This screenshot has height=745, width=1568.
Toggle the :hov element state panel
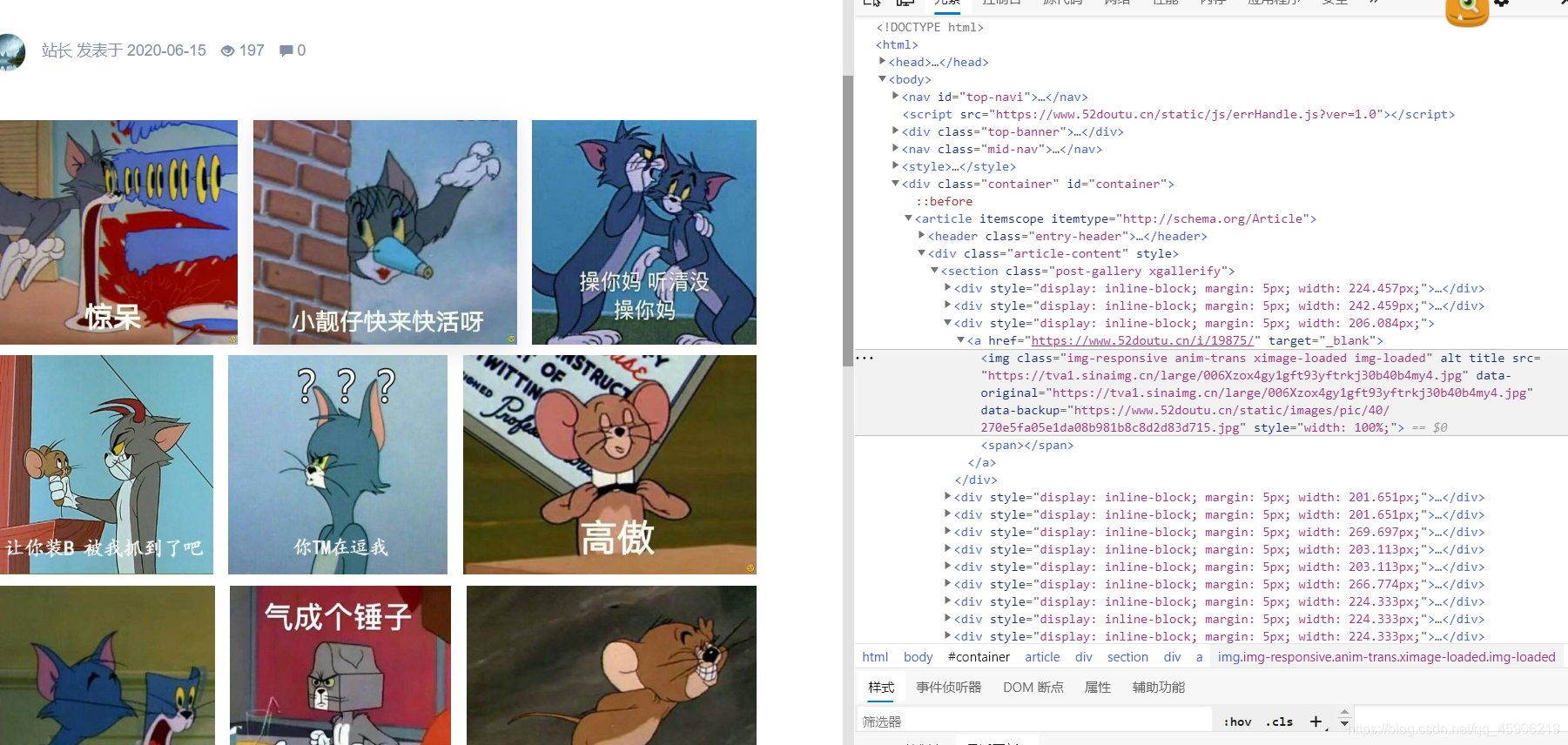(x=1237, y=722)
